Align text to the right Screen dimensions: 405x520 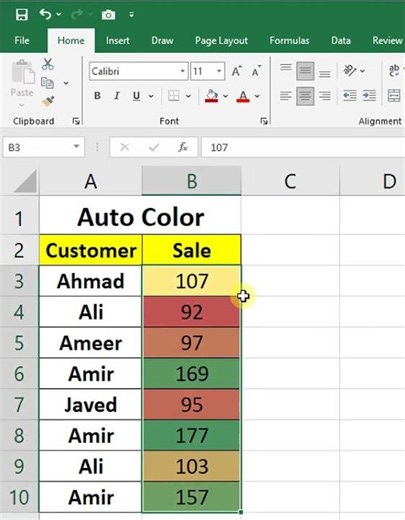[x=324, y=96]
